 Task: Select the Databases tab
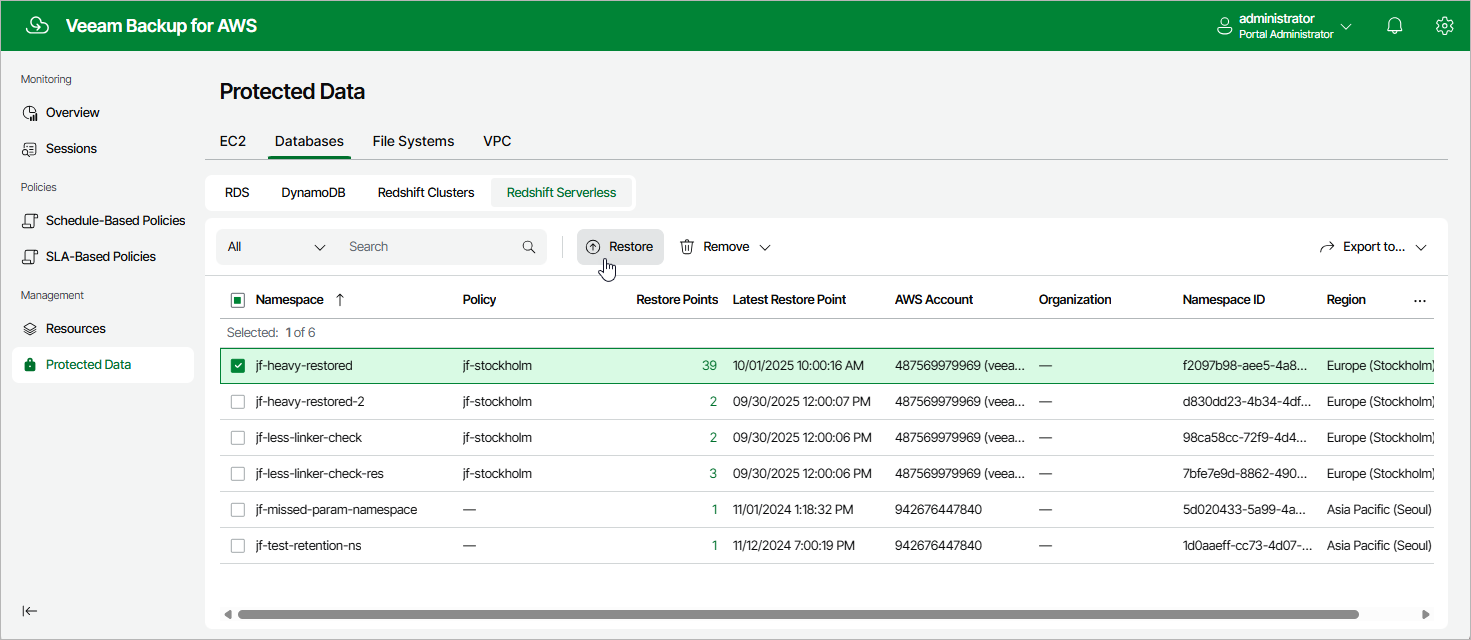pyautogui.click(x=310, y=142)
